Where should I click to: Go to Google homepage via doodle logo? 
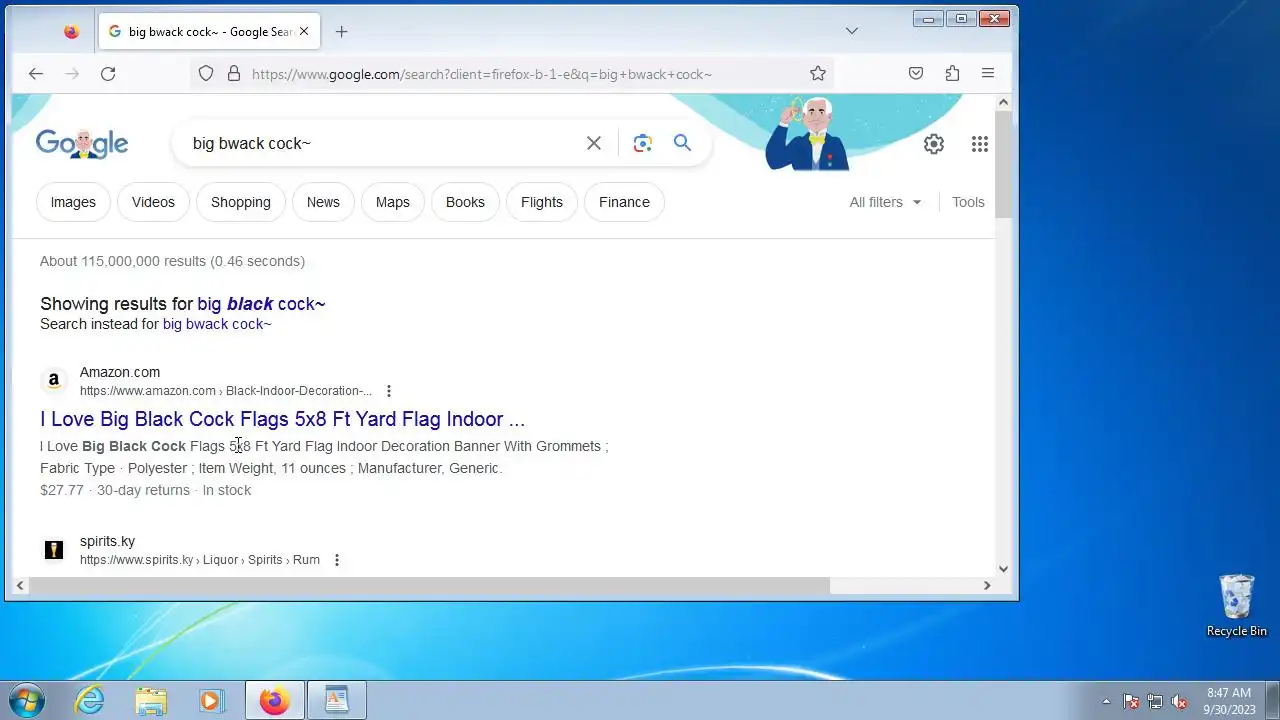[82, 144]
